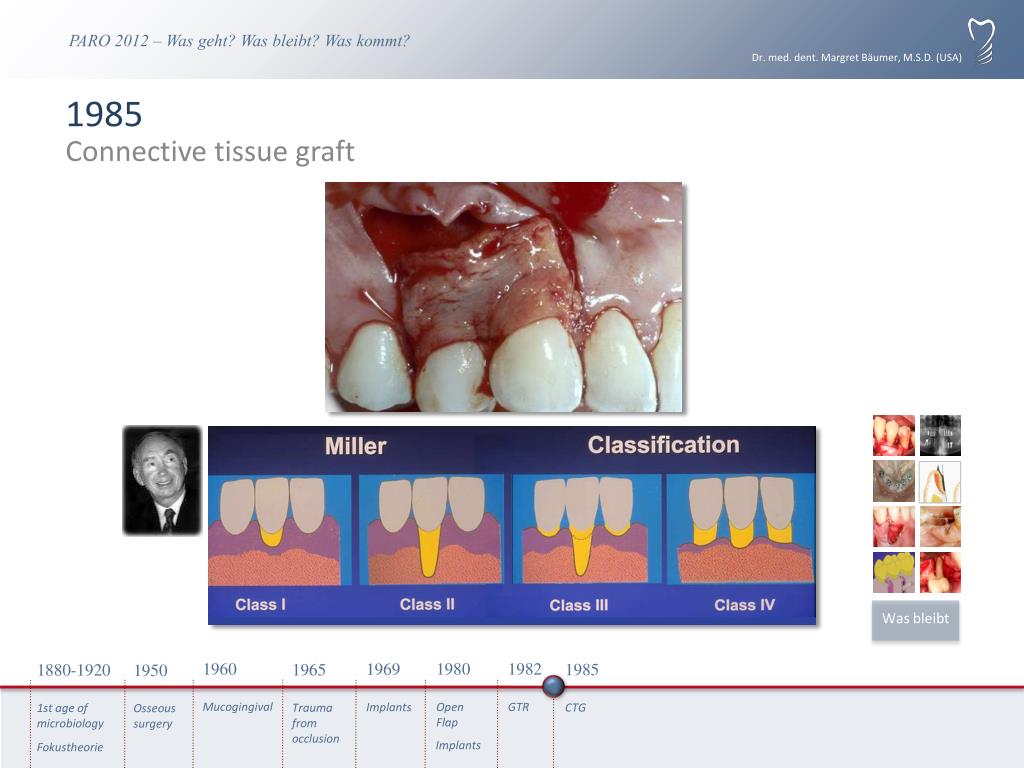
Task: Select the 'Class III' diagram label
Action: (579, 605)
